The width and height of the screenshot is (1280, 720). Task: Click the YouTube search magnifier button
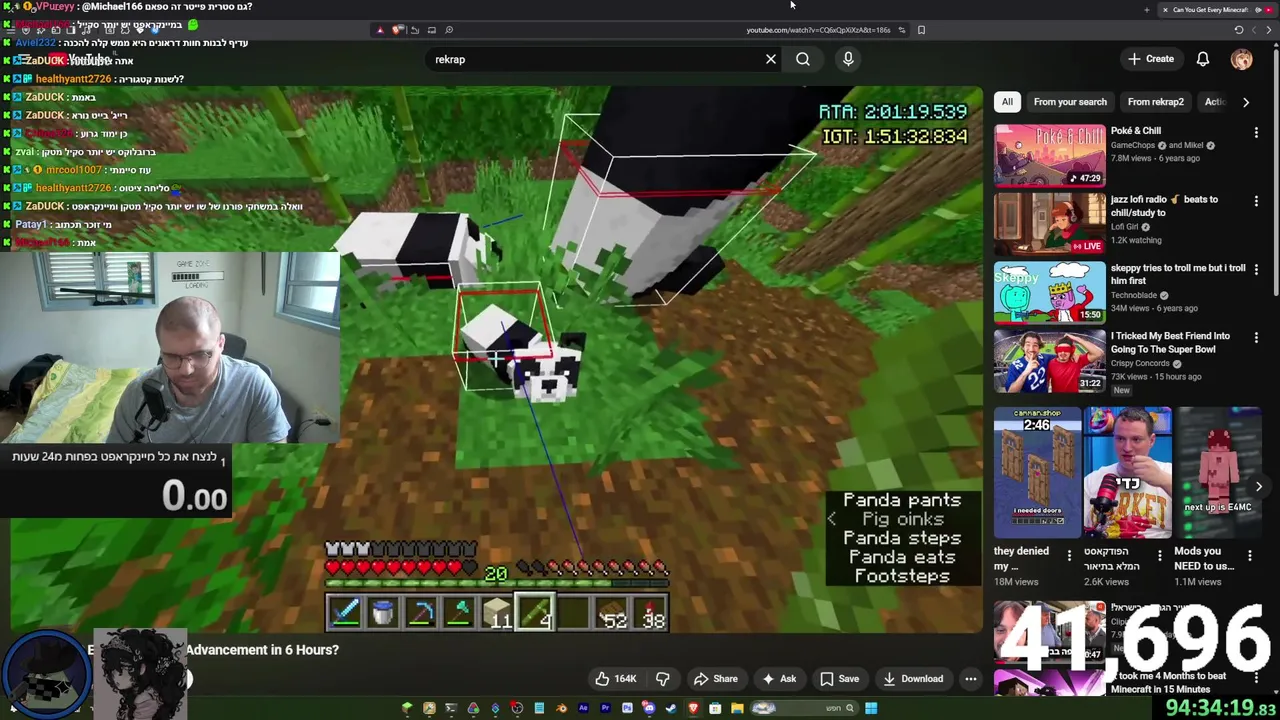point(803,59)
